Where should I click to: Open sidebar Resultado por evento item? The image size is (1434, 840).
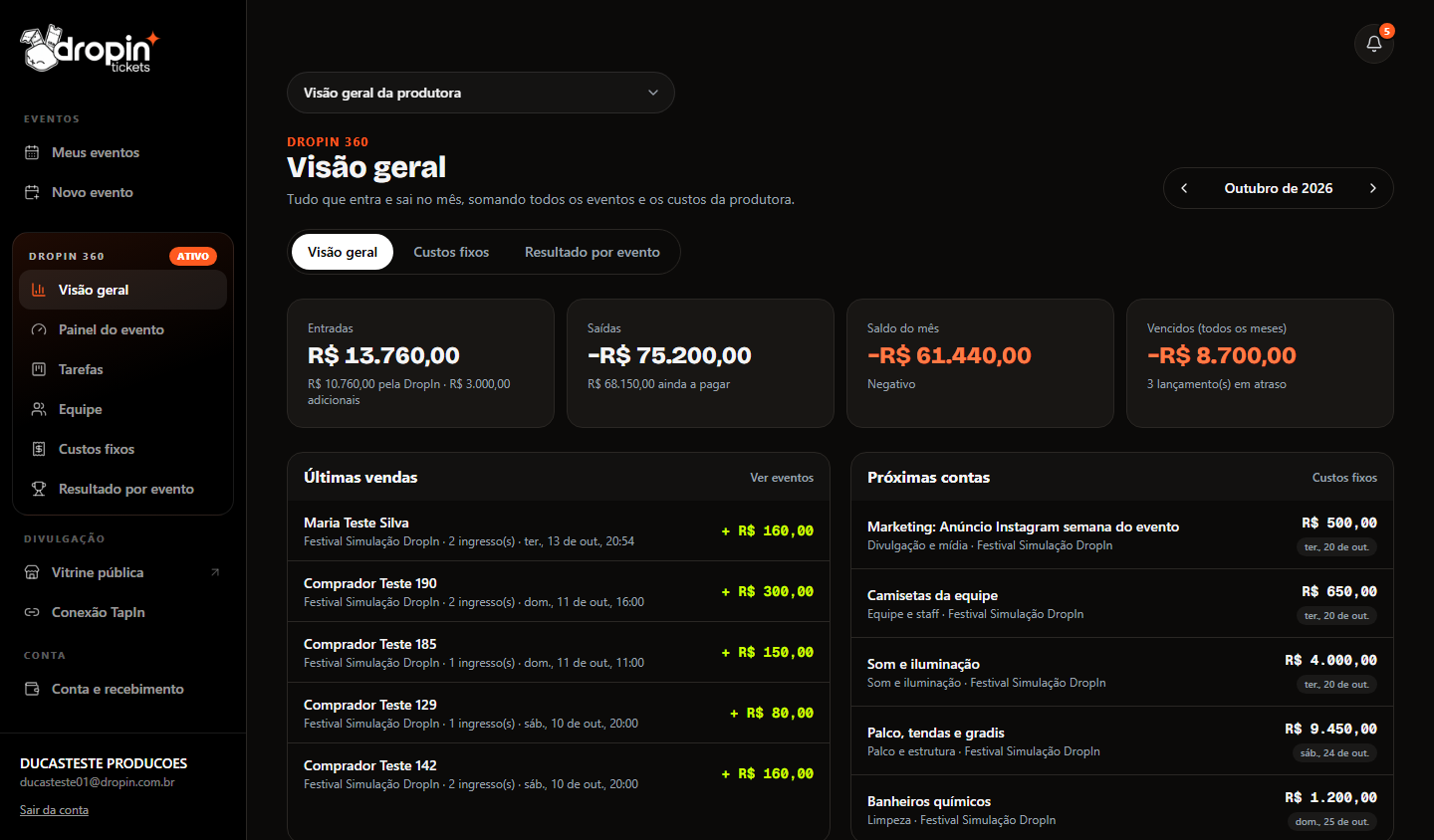click(123, 489)
